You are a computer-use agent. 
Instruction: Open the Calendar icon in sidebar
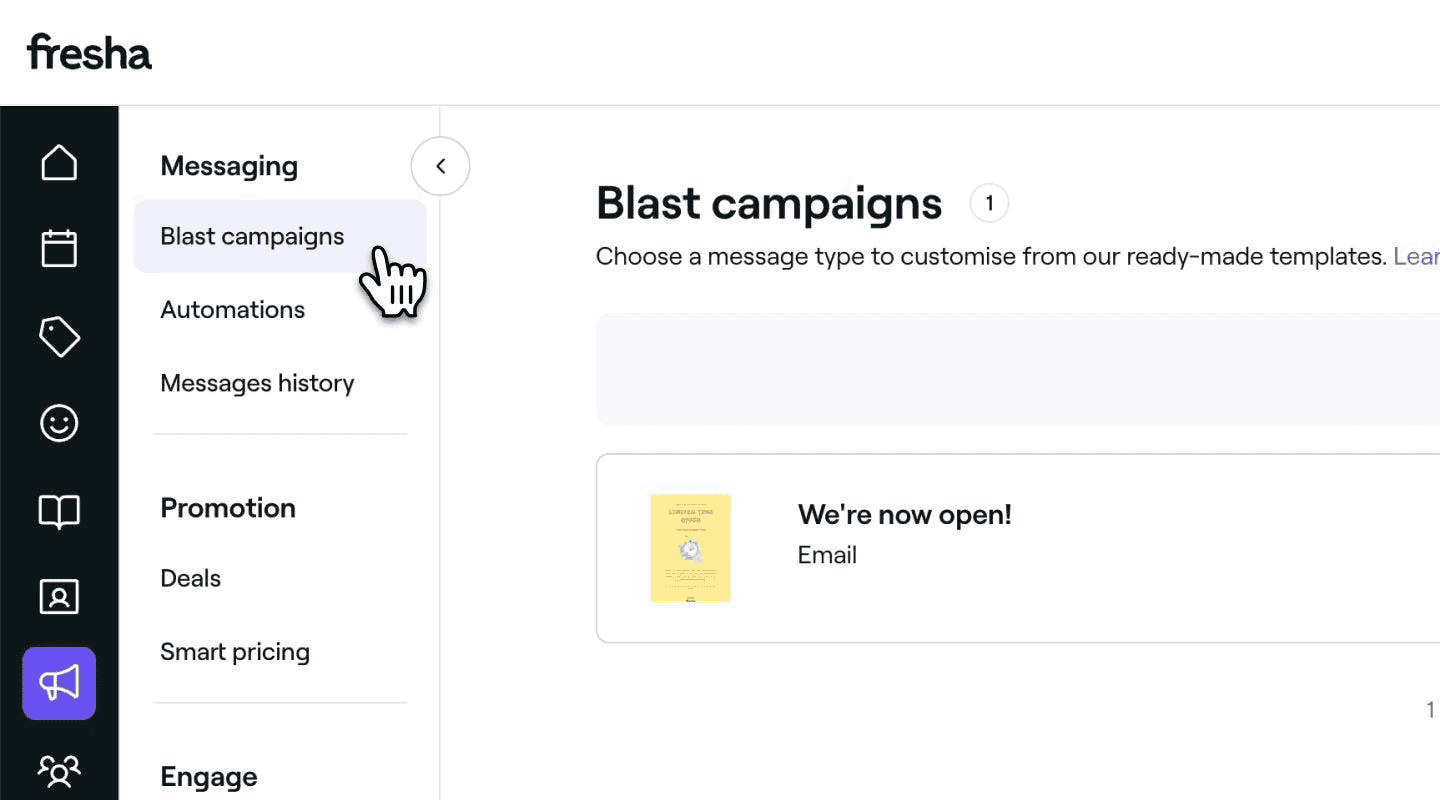tap(59, 248)
